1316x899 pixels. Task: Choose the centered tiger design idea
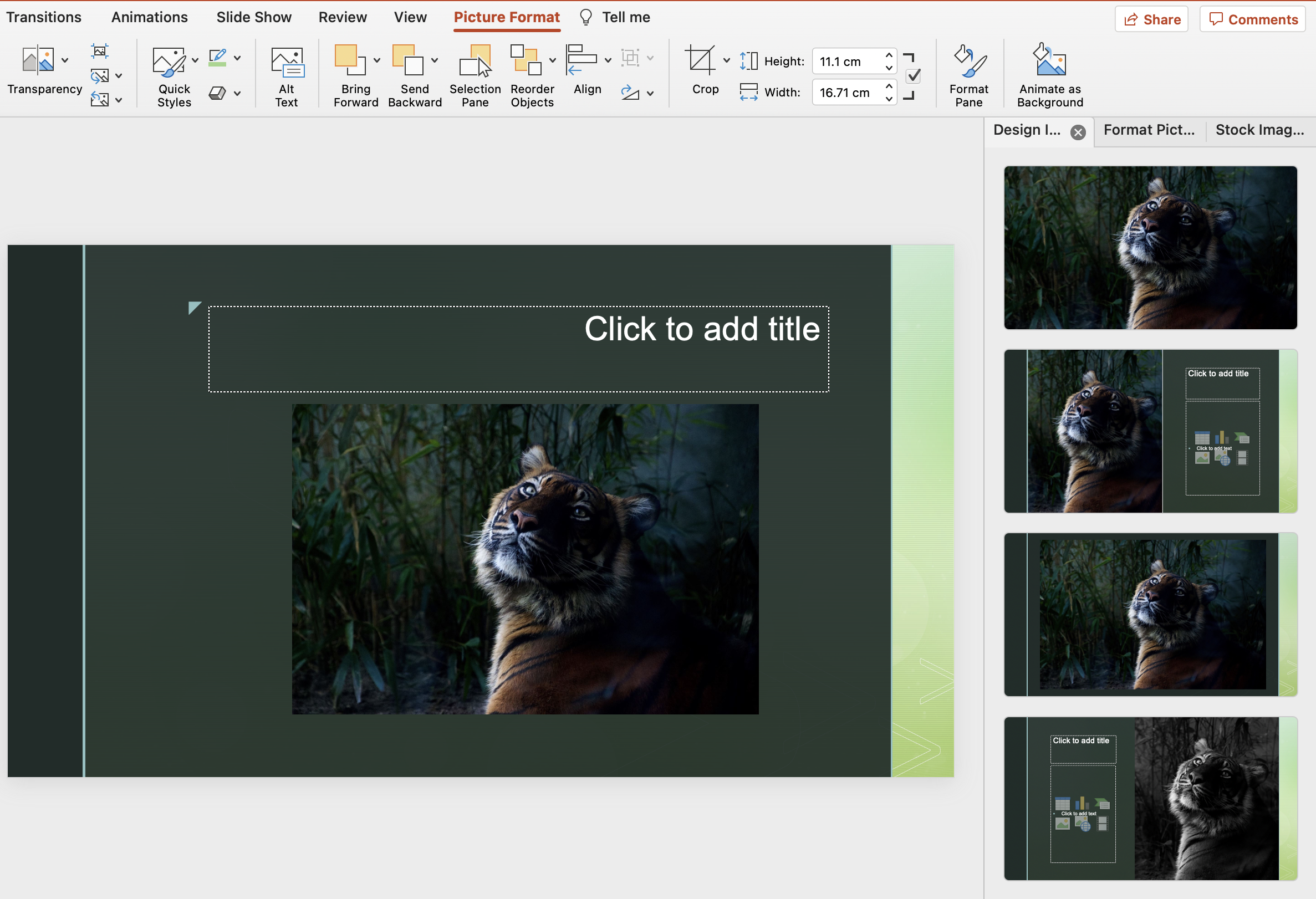click(1151, 615)
